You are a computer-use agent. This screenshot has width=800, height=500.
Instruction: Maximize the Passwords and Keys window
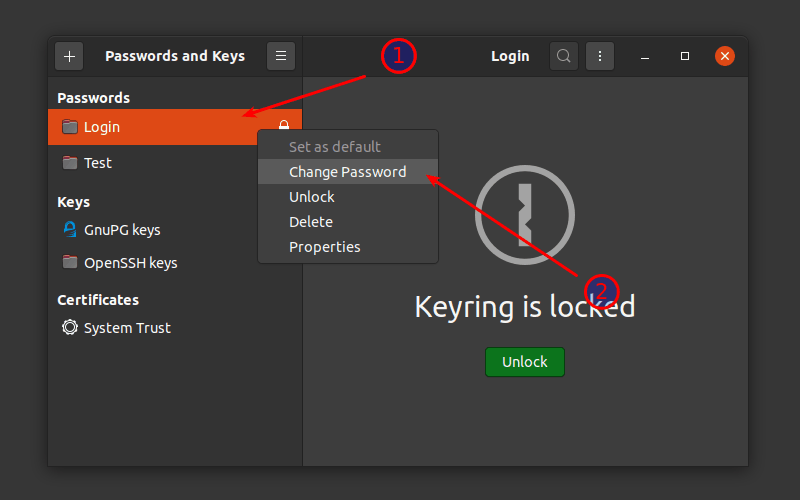pos(685,56)
